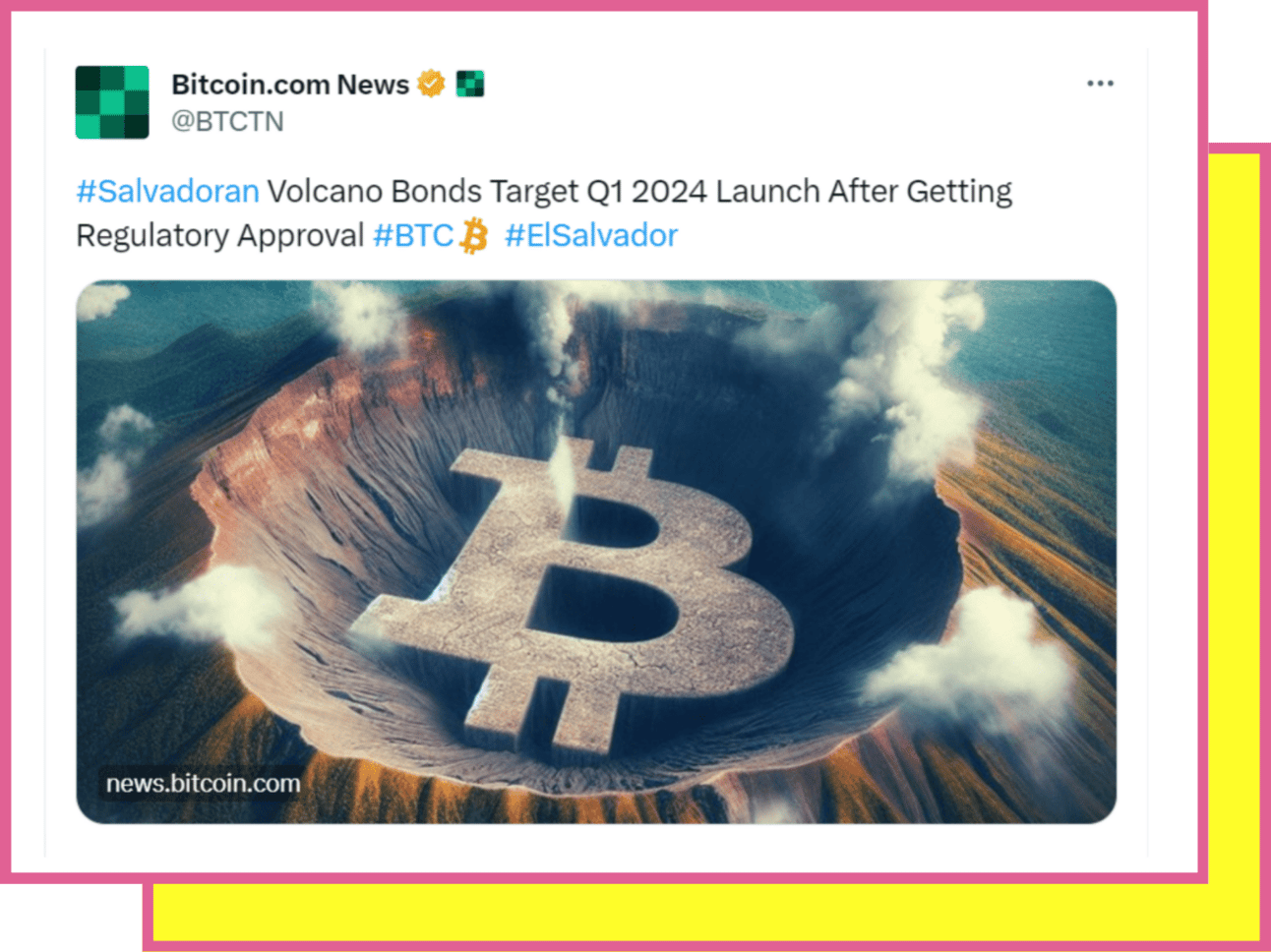Click the Bitcoin.com News display name
The width and height of the screenshot is (1271, 952).
click(290, 85)
